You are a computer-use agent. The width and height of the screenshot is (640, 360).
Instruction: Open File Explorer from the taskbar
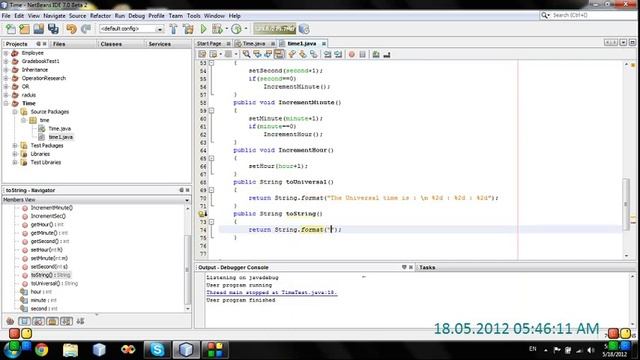[70, 349]
